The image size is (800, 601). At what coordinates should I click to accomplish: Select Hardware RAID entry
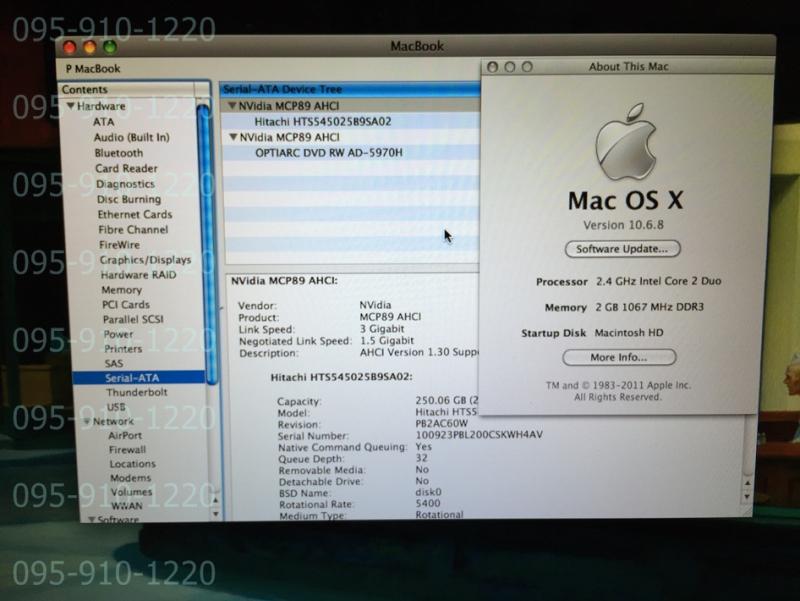point(138,275)
